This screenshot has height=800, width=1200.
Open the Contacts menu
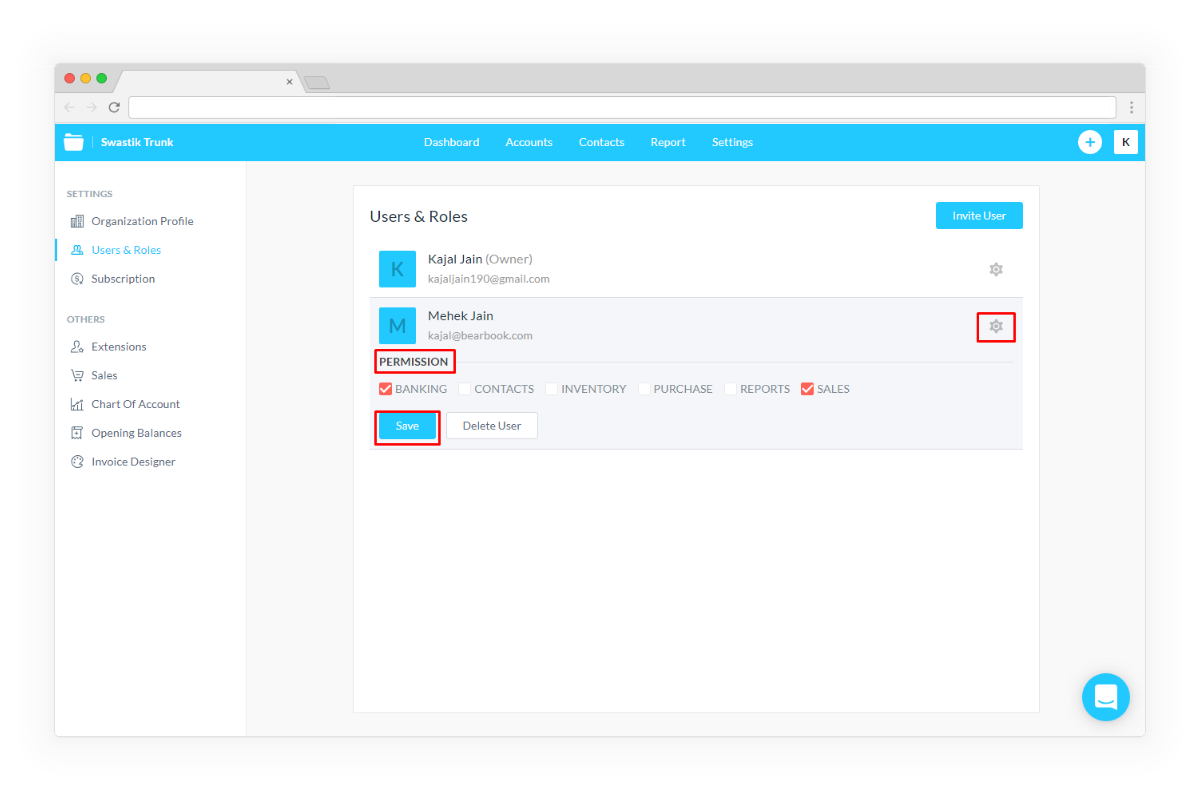pyautogui.click(x=601, y=142)
